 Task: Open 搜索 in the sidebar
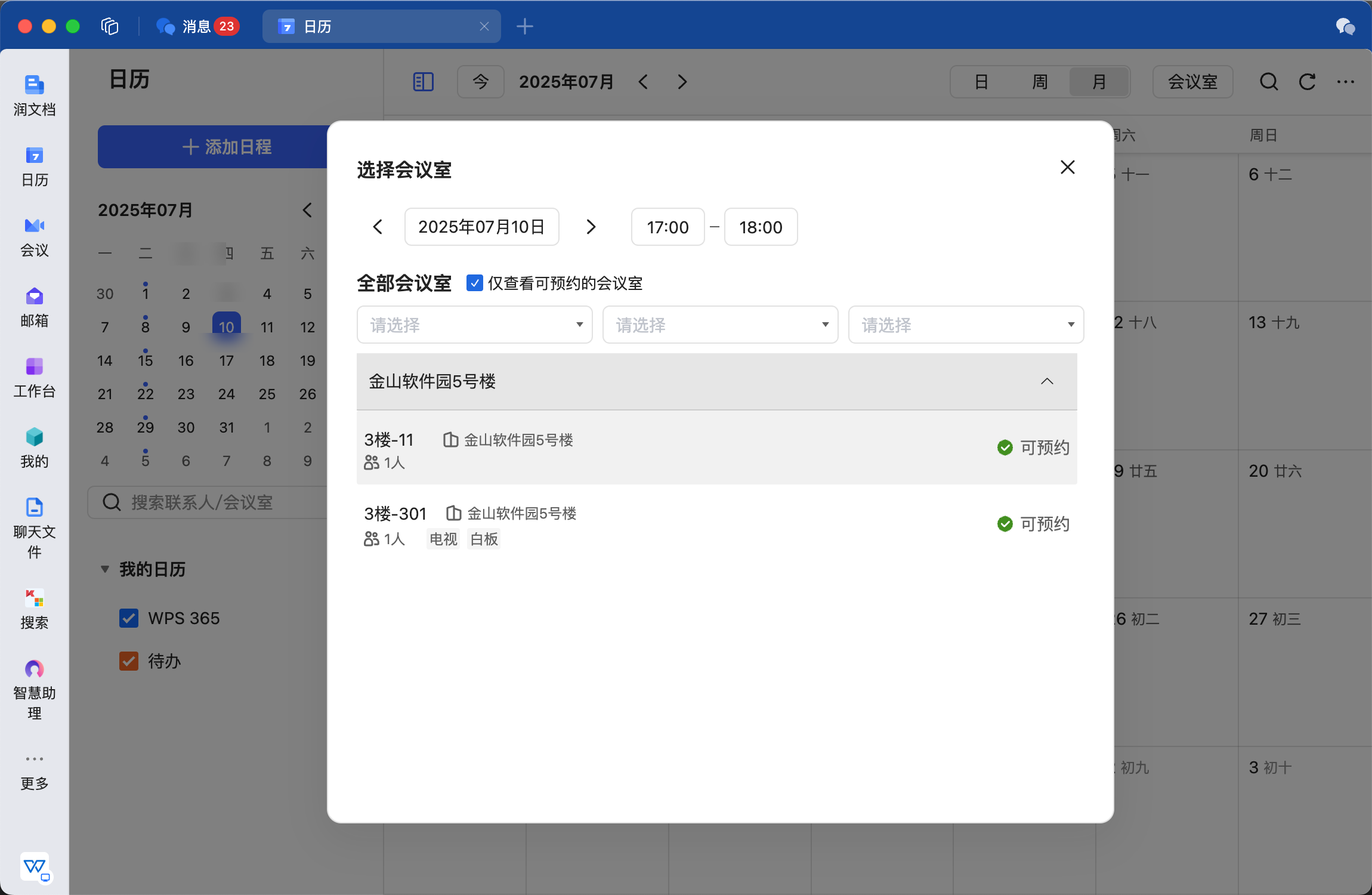35,609
